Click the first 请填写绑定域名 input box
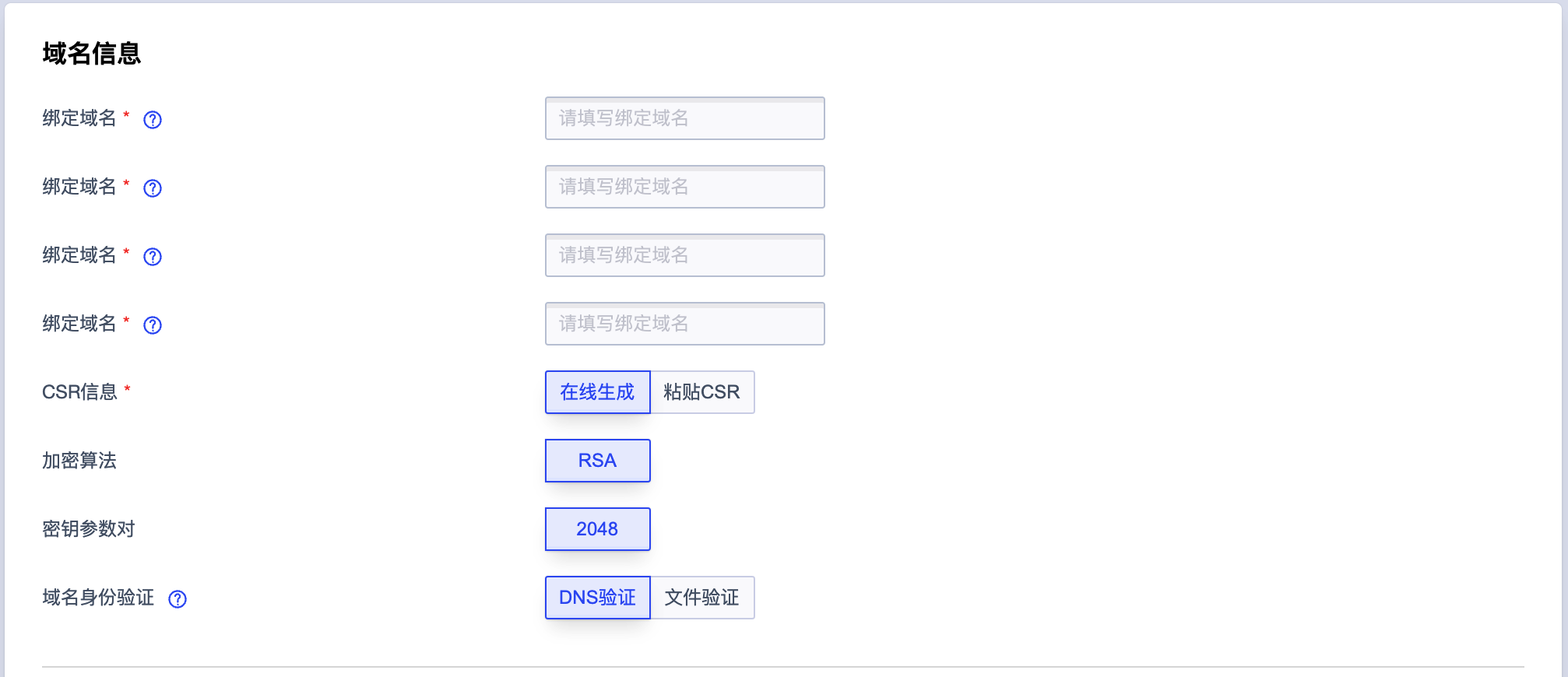 coord(685,118)
